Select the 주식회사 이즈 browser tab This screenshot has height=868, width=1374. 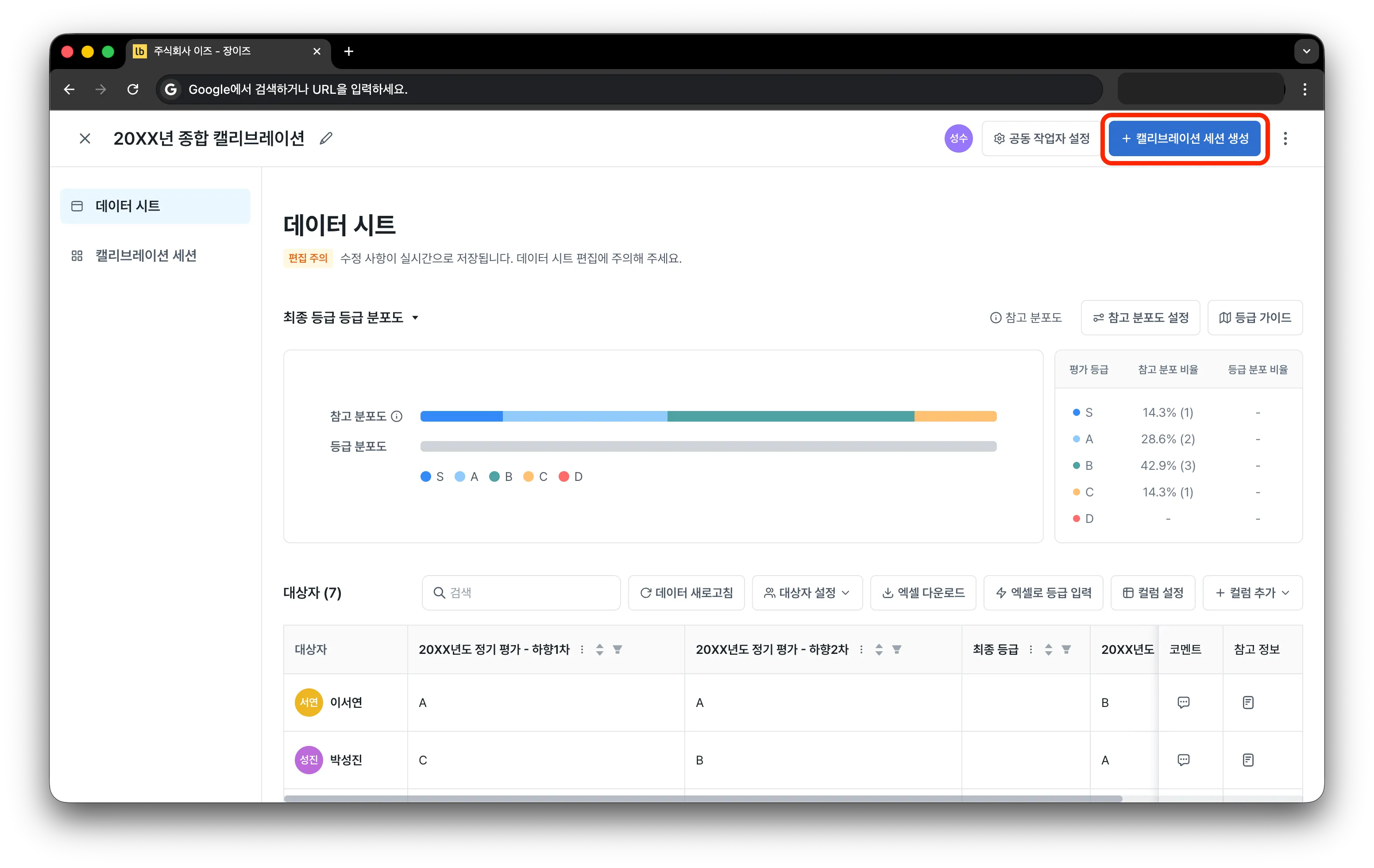tap(228, 51)
